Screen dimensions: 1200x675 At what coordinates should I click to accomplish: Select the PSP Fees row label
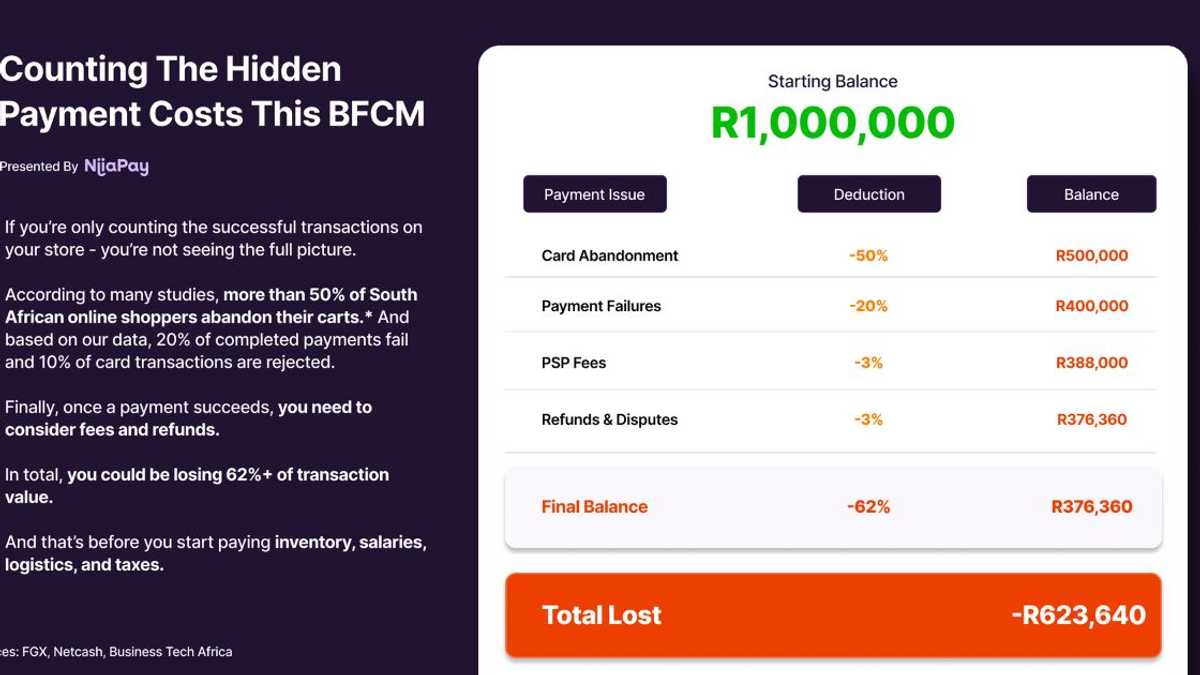pos(573,363)
